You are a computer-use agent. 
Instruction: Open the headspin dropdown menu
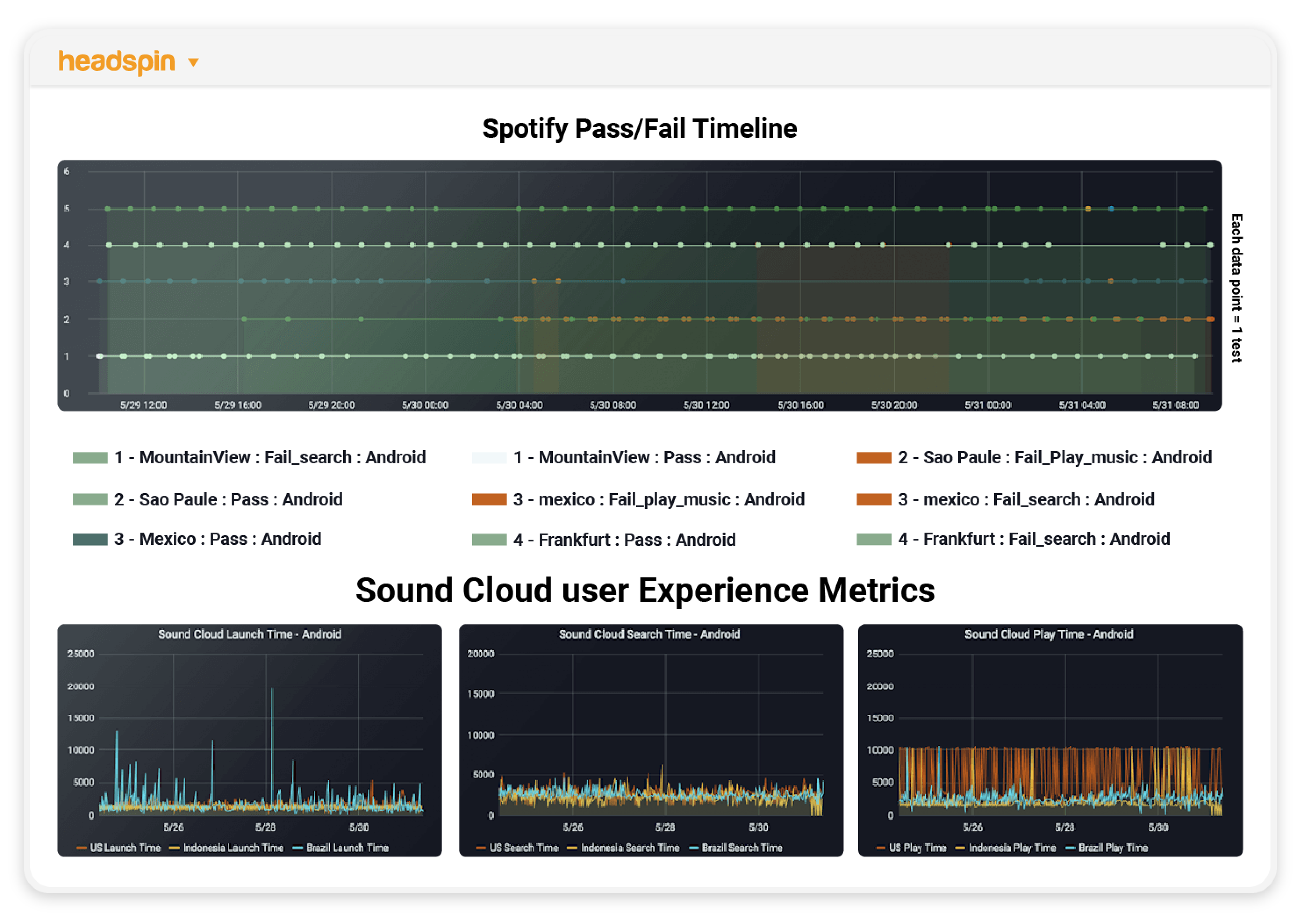pos(192,61)
